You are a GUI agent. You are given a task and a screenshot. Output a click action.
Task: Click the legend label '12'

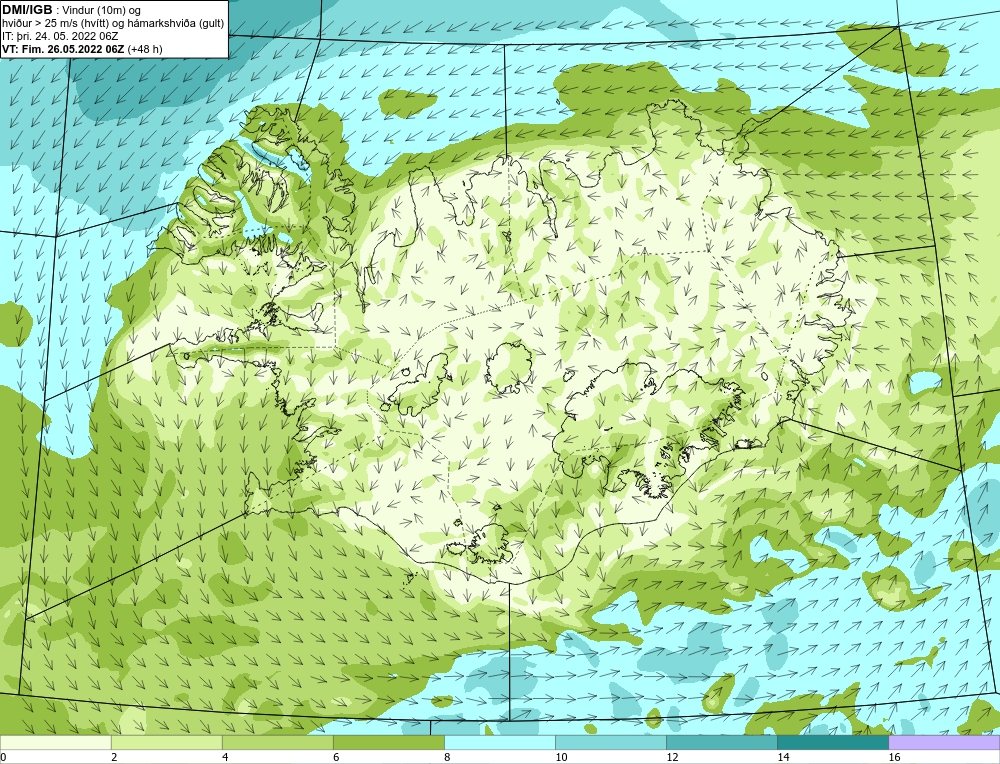(672, 757)
